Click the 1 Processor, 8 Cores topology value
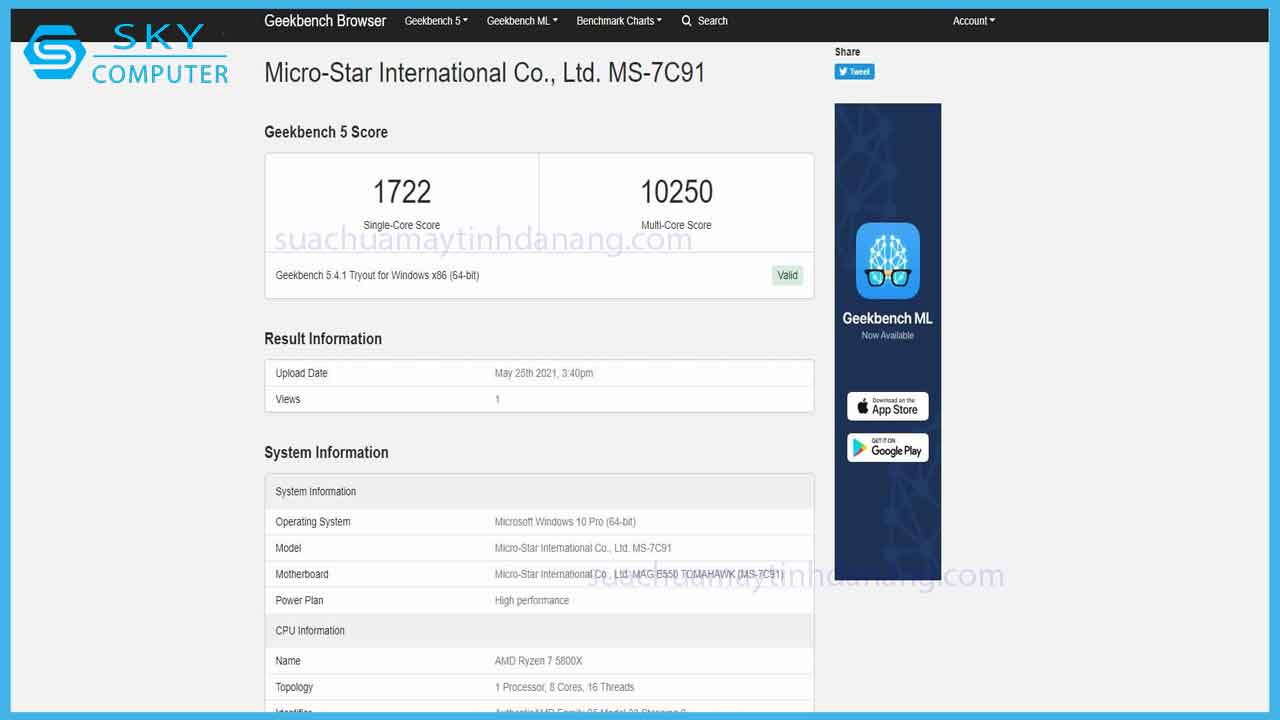 [564, 687]
